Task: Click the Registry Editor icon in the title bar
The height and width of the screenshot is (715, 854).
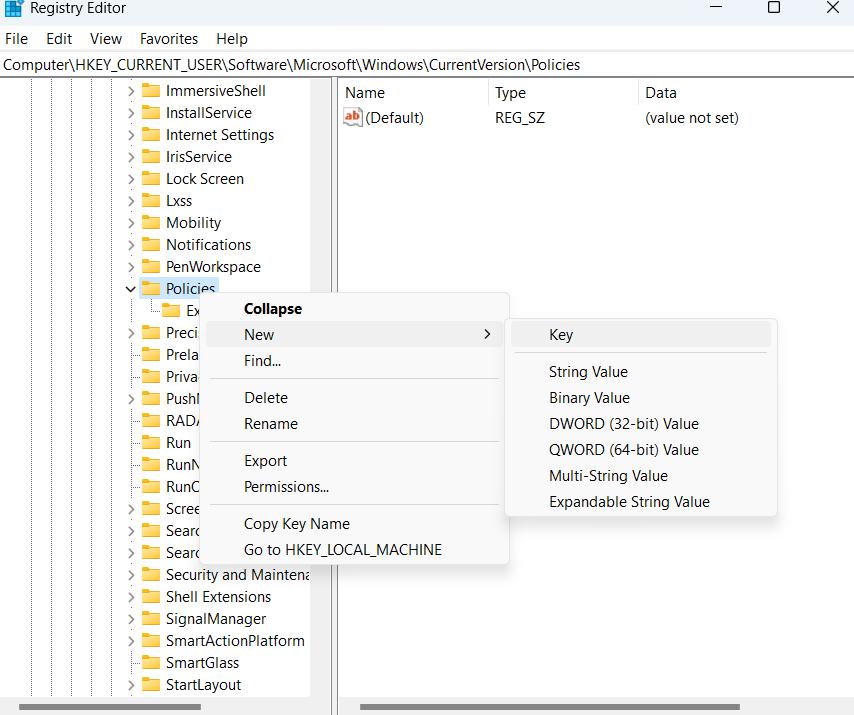Action: coord(11,8)
